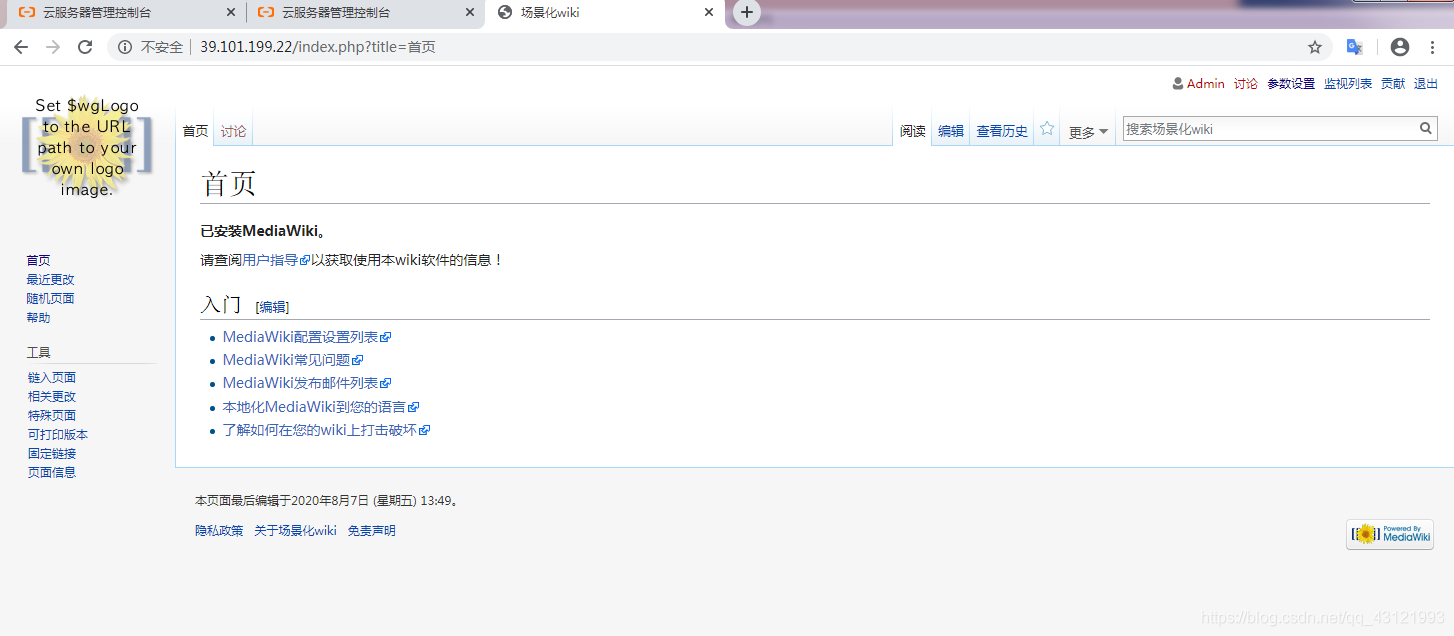1454x636 pixels.
Task: Open 了解如何在您的wiki上打击破坏 link
Action: (326, 430)
